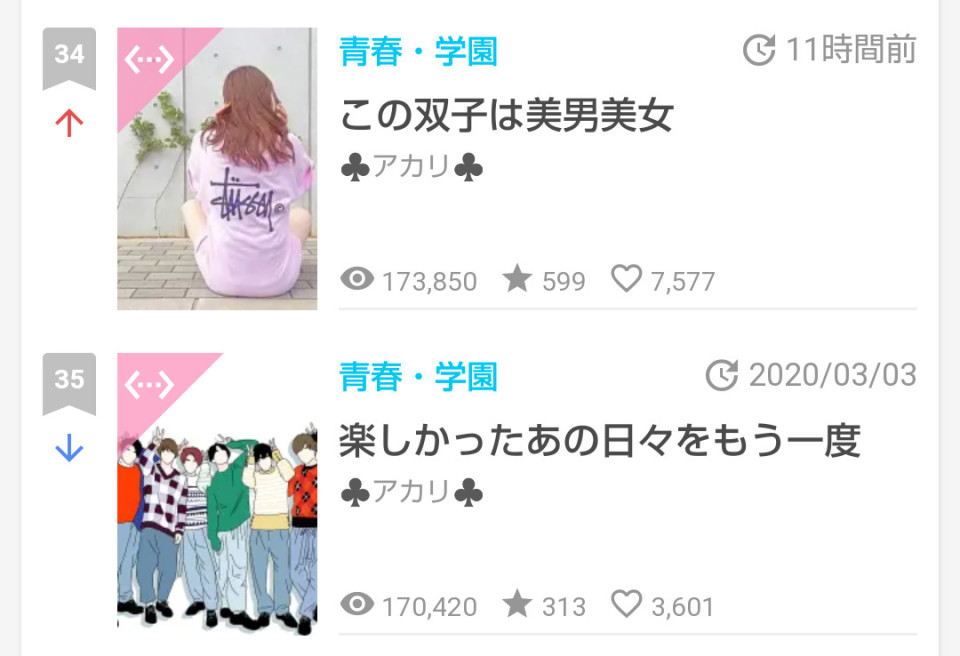The width and height of the screenshot is (960, 656).
Task: Open the story この双子は美男美女
Action: click(506, 115)
